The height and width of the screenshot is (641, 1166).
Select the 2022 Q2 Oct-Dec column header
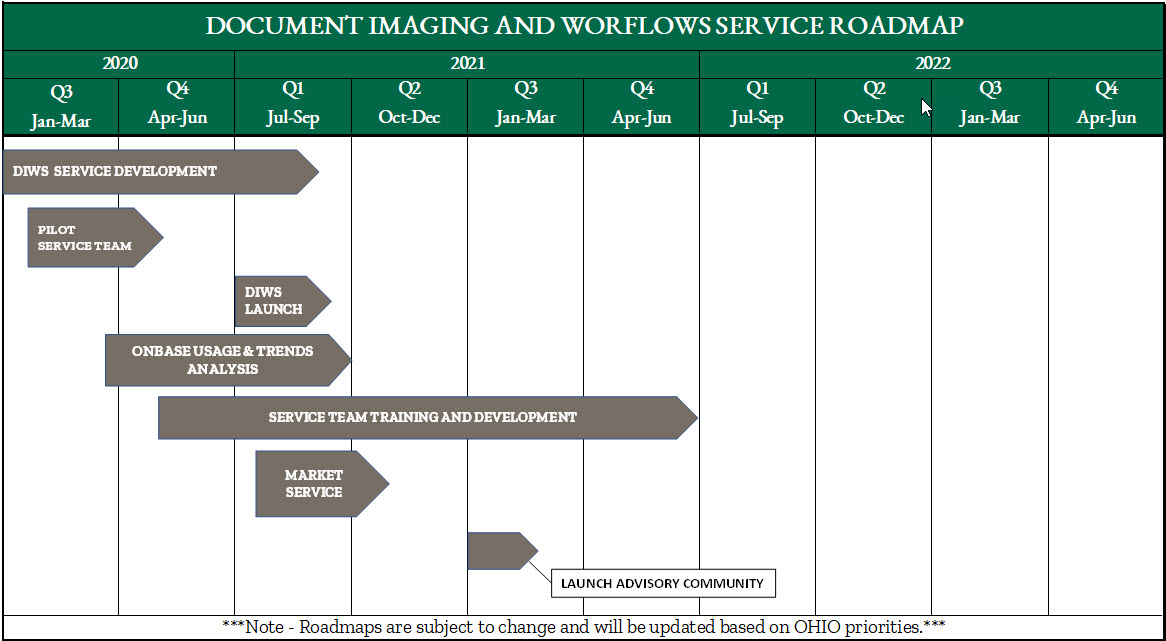[x=873, y=104]
